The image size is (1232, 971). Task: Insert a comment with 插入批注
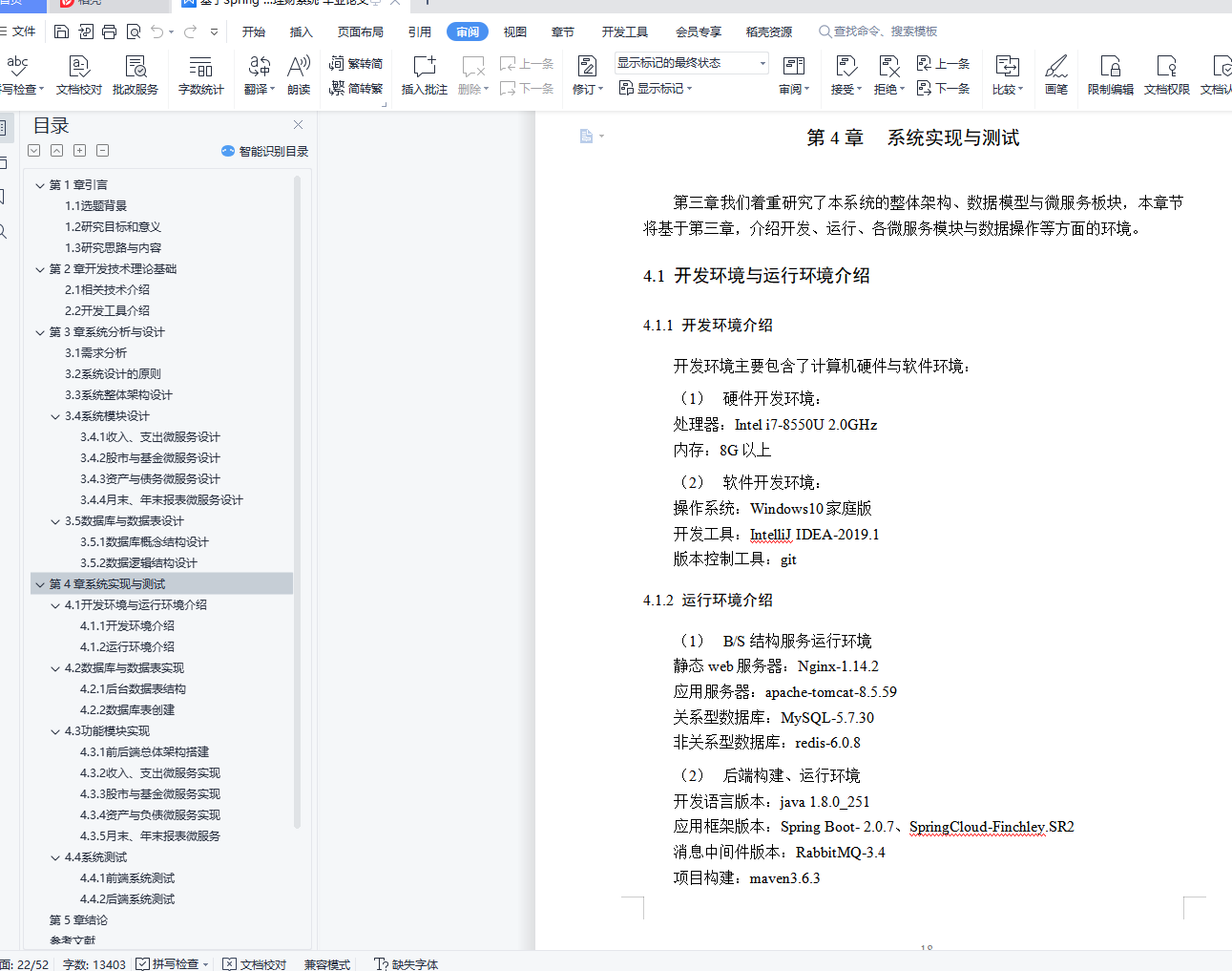point(425,75)
